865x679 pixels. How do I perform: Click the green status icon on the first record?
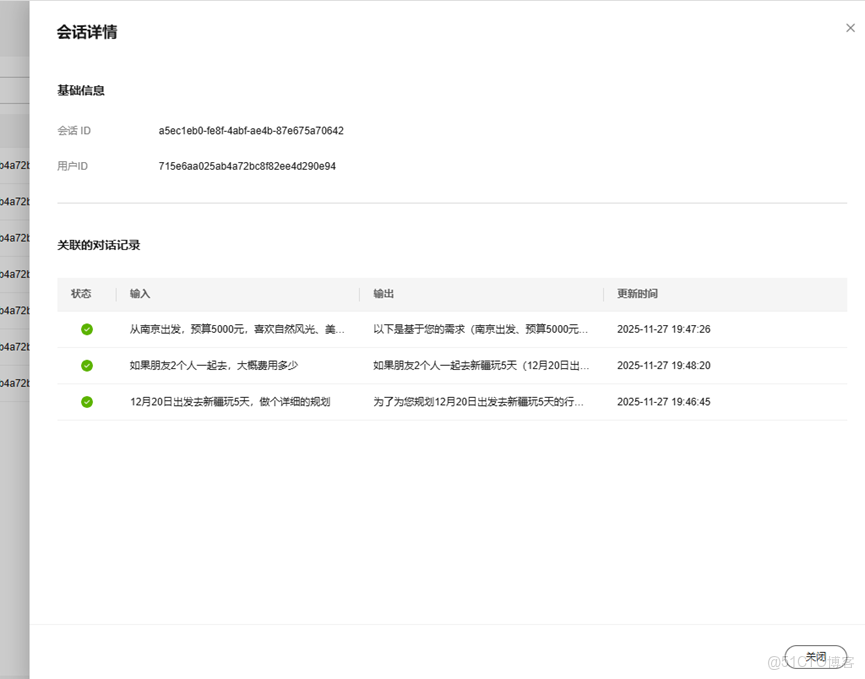87,329
